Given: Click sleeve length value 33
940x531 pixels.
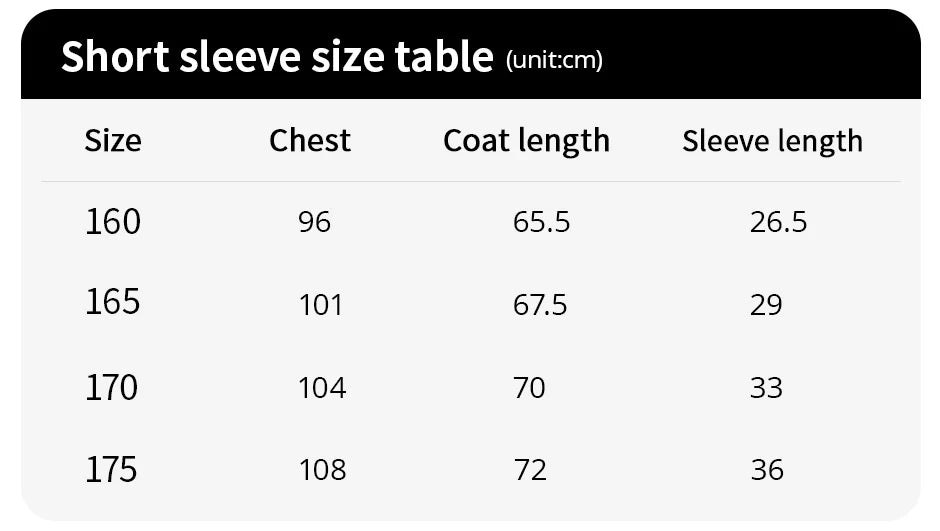Looking at the screenshot, I should pyautogui.click(x=766, y=387).
